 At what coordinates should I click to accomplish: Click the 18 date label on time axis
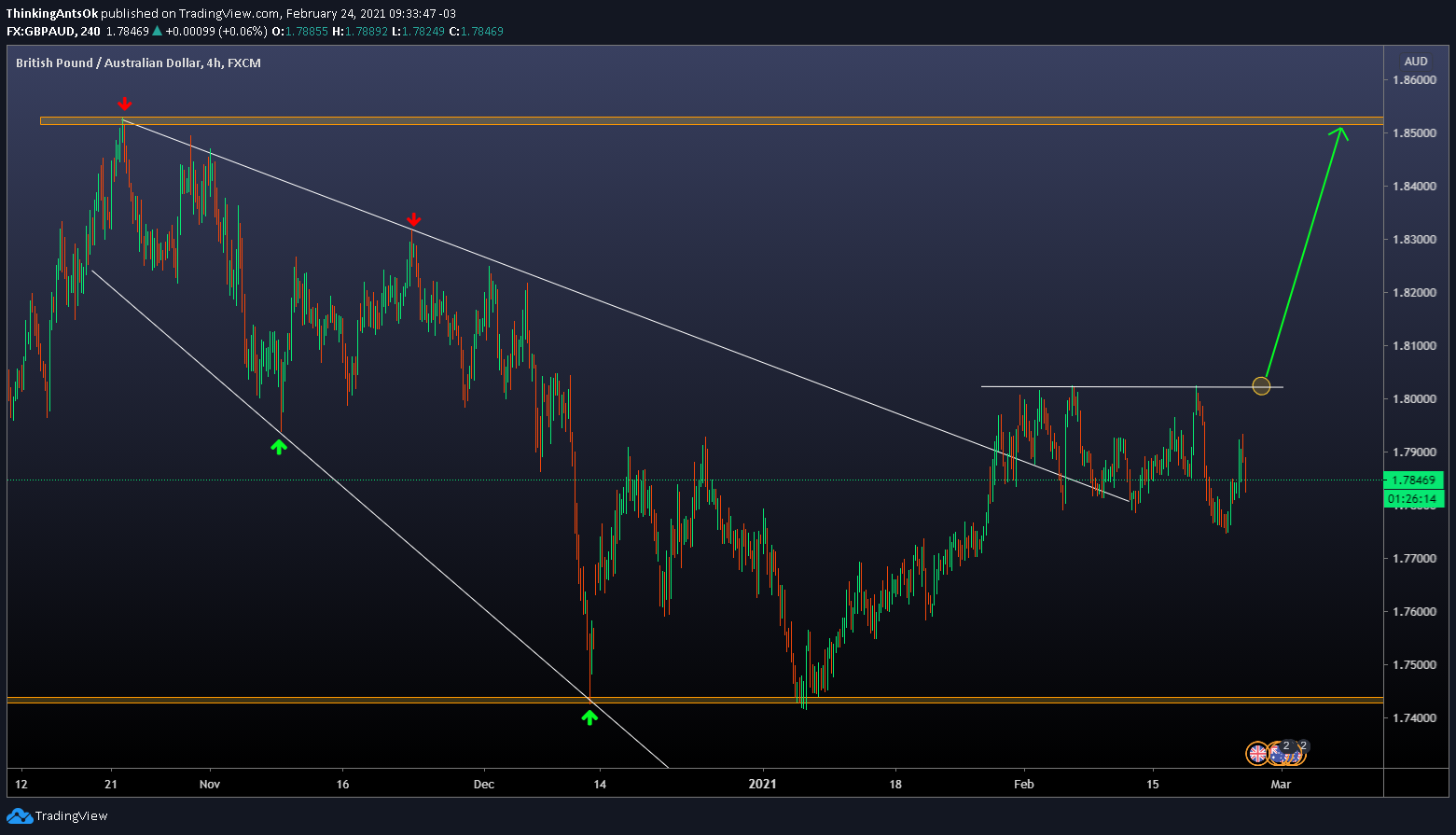(x=895, y=785)
